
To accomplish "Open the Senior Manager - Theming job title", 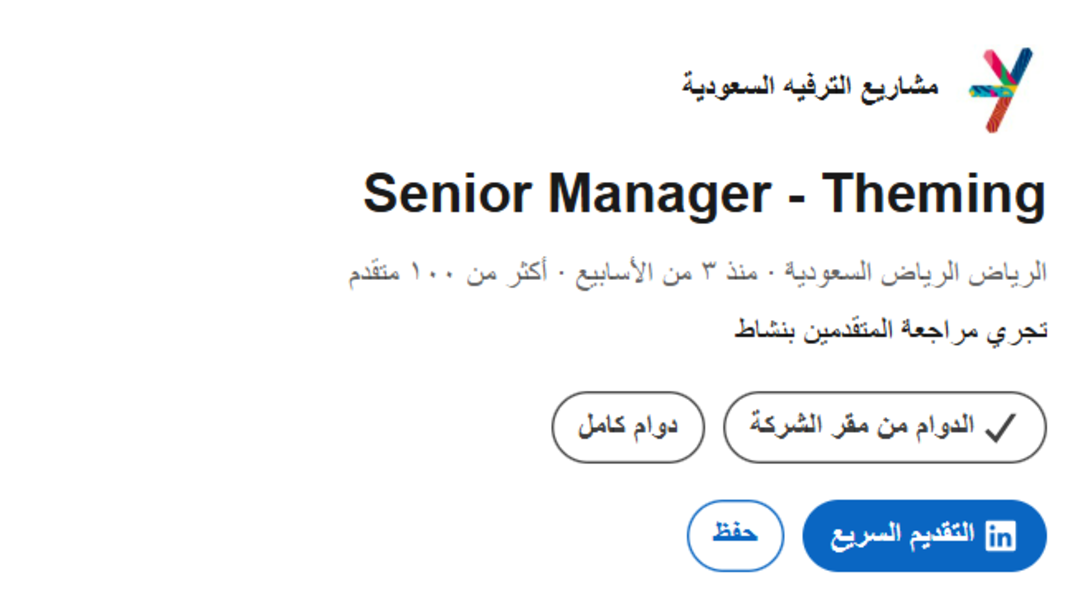I will click(704, 194).
